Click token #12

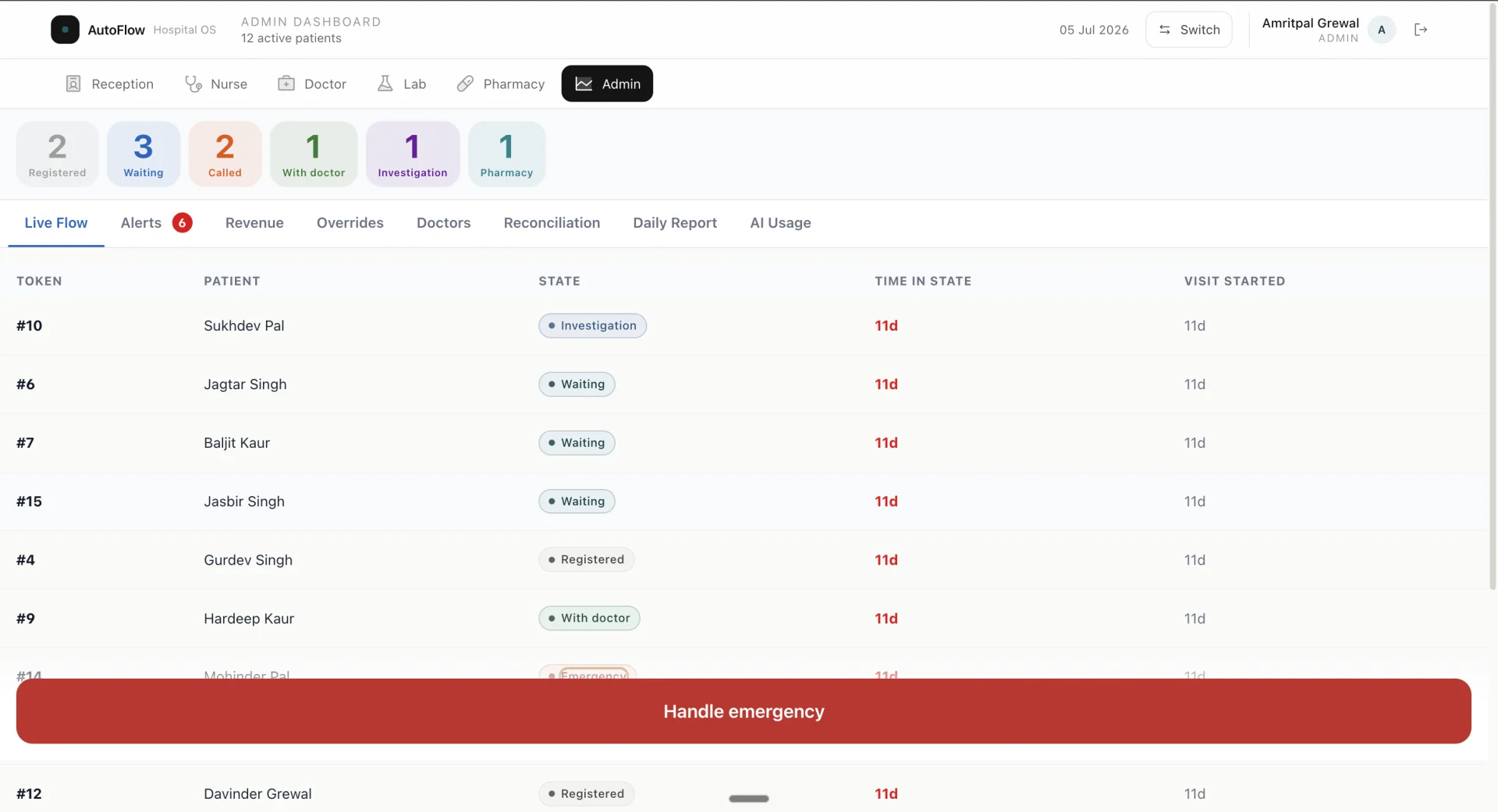pos(29,793)
